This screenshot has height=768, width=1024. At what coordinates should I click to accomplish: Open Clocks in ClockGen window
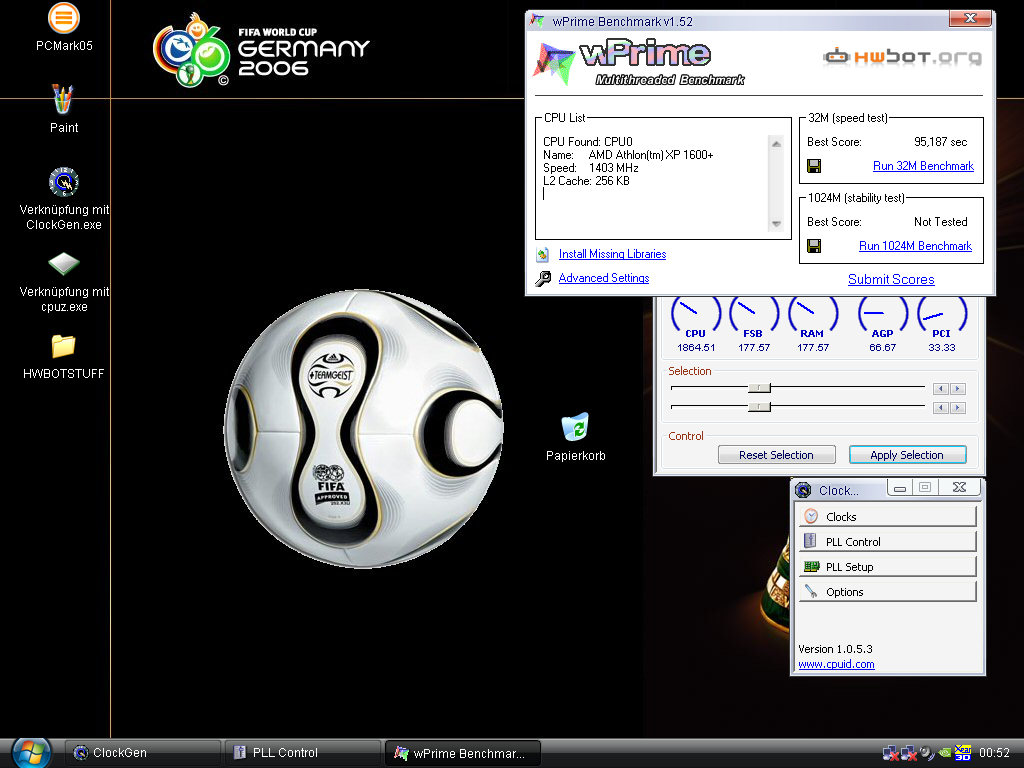[x=887, y=517]
